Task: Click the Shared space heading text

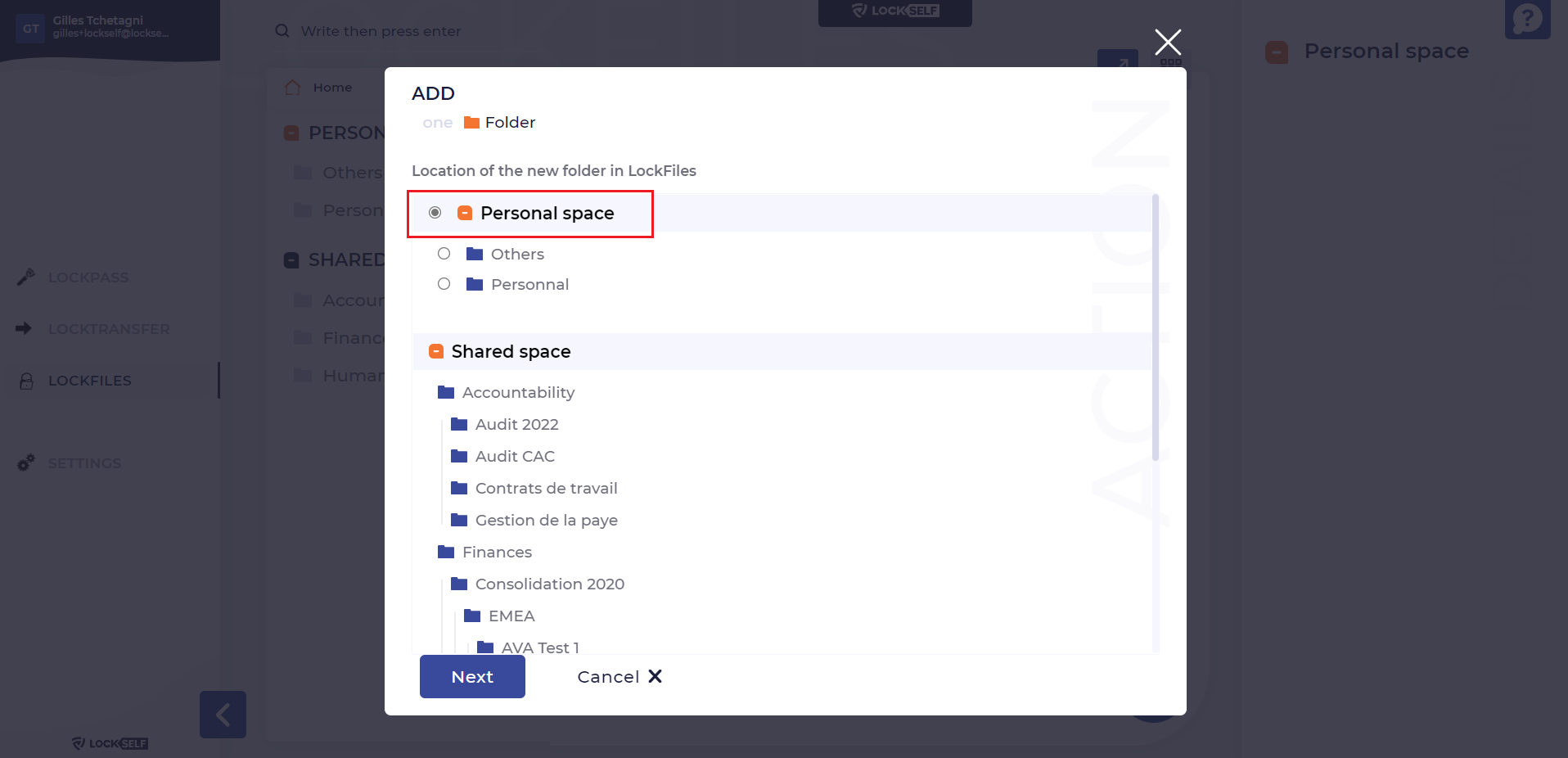Action: click(511, 351)
